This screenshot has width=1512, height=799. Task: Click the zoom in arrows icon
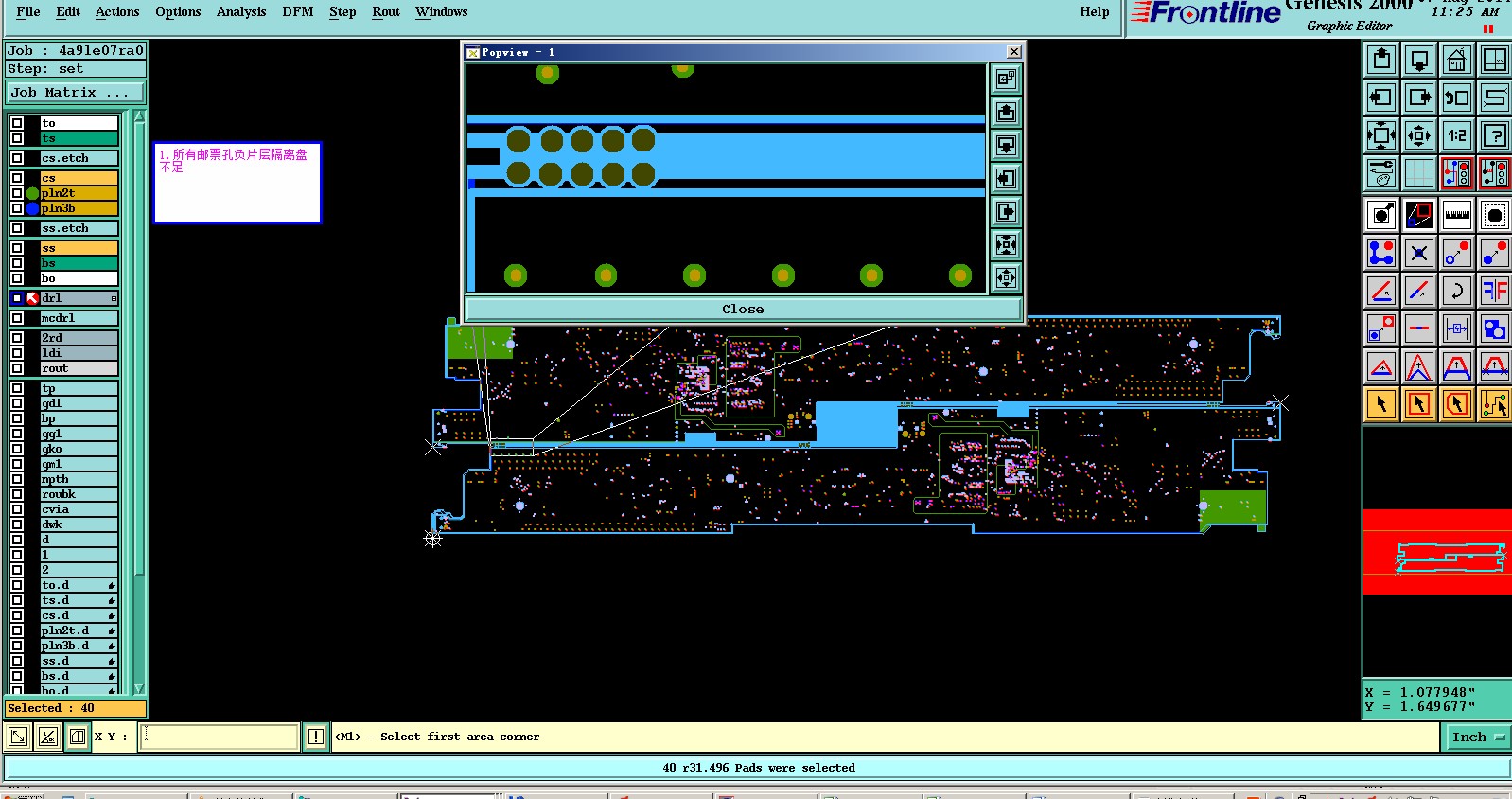[x=1419, y=135]
